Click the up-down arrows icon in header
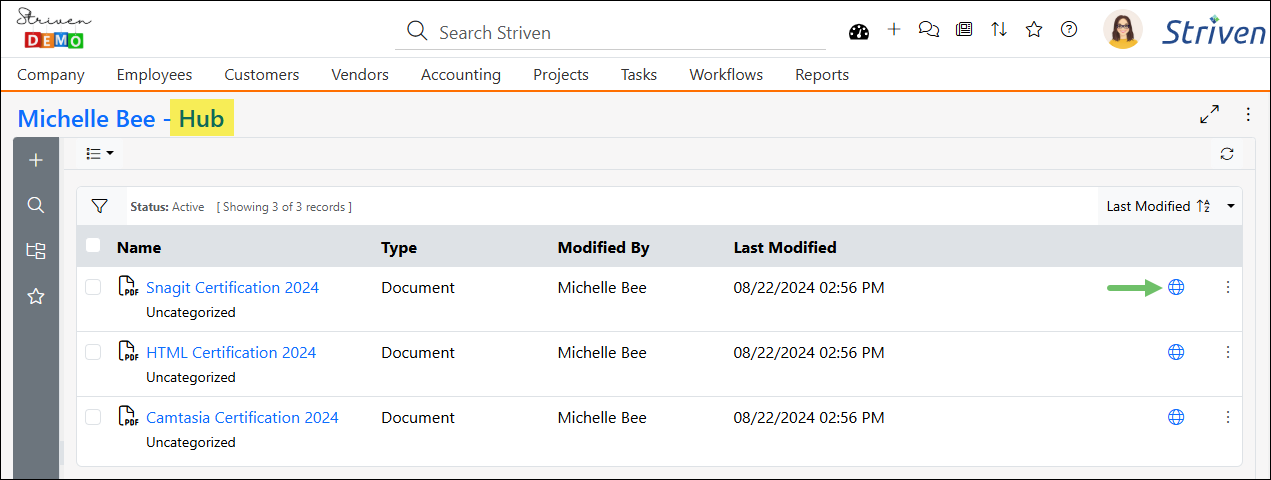Screen dimensions: 1271x480 [999, 29]
